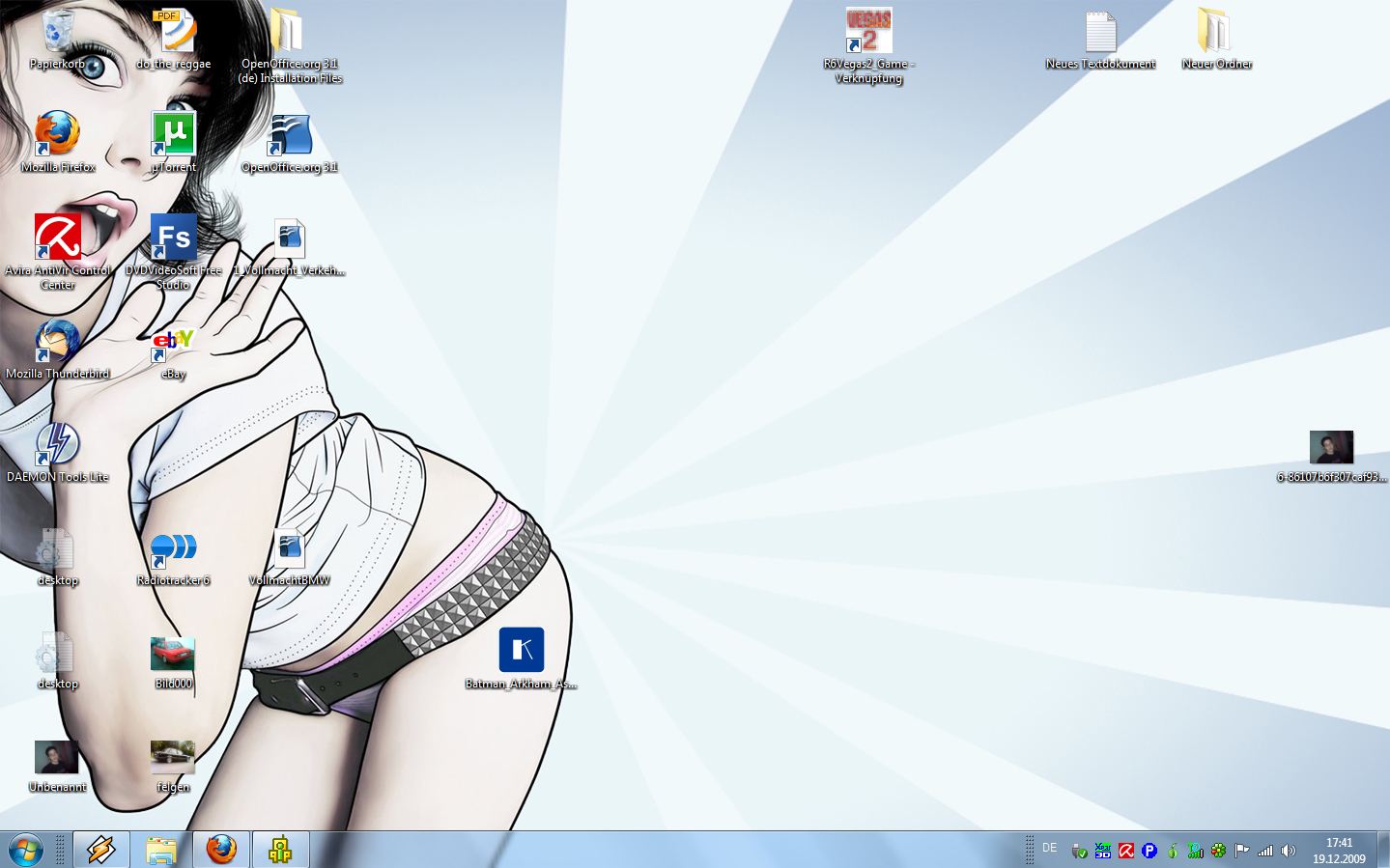
Task: Select the Bild000 image thumbnail
Action: point(174,653)
